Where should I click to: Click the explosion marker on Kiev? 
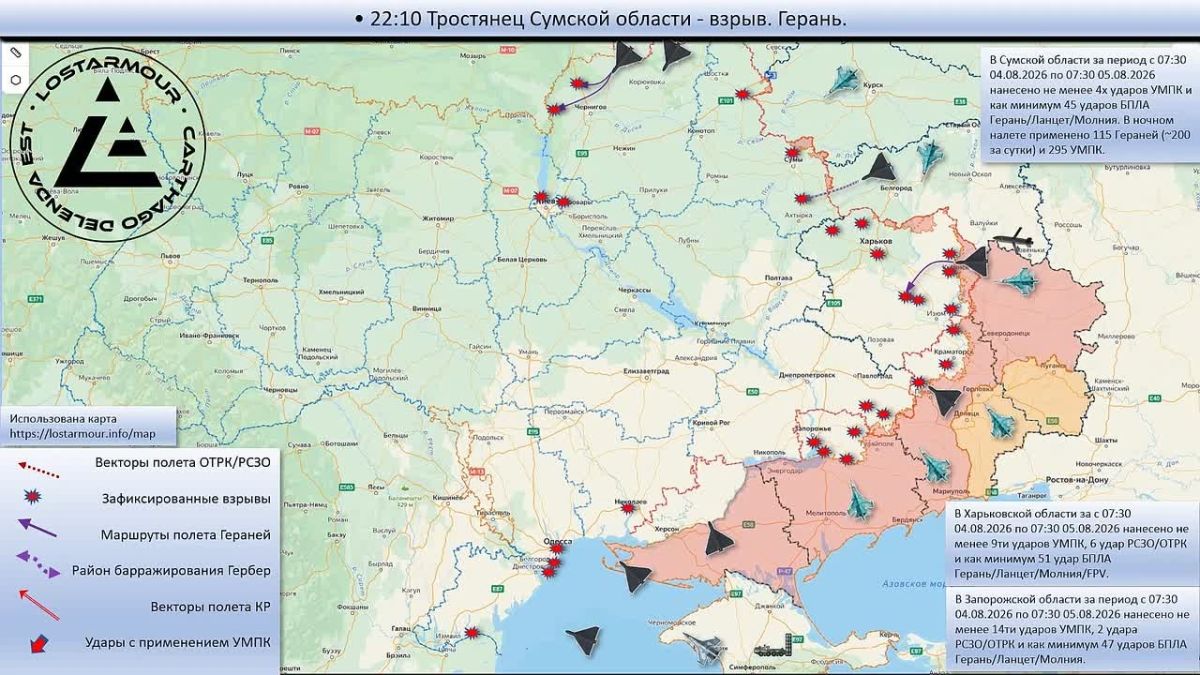[x=541, y=198]
